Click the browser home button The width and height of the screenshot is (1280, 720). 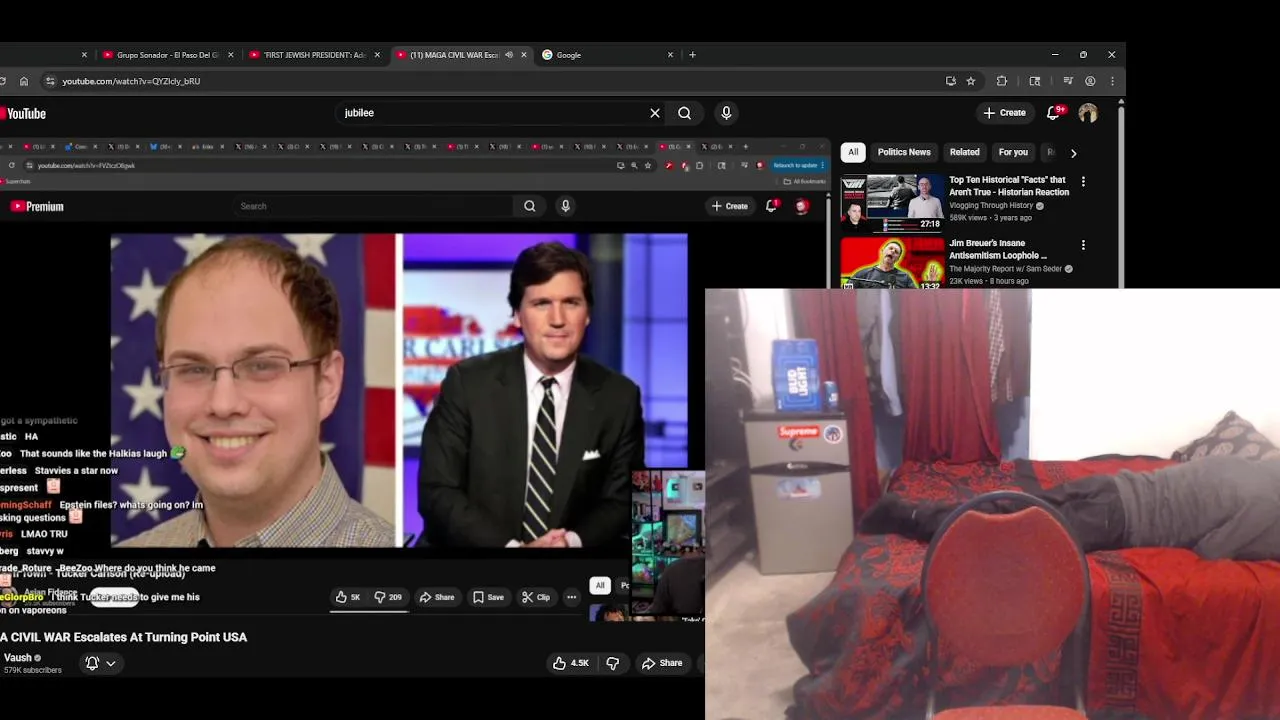tap(24, 81)
